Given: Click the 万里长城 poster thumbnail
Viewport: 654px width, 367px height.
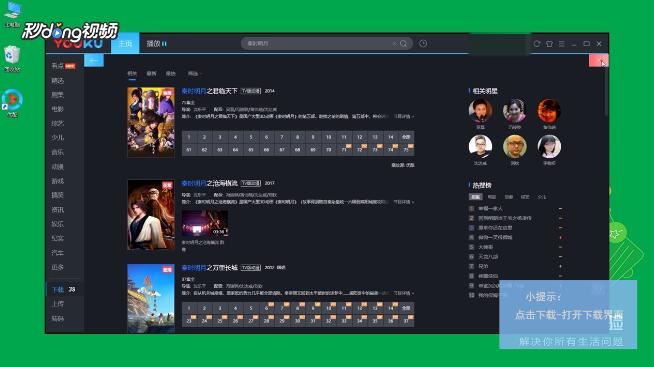Looking at the screenshot, I should pos(151,298).
